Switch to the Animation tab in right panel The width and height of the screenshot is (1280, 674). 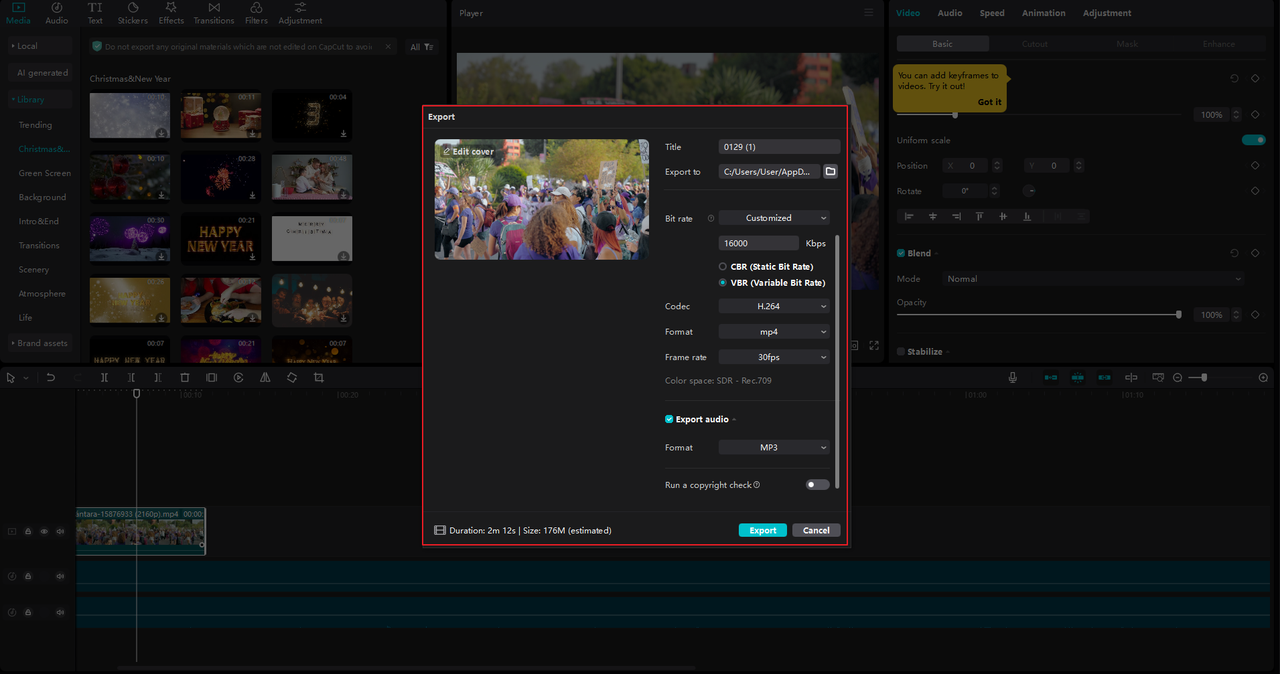point(1043,13)
